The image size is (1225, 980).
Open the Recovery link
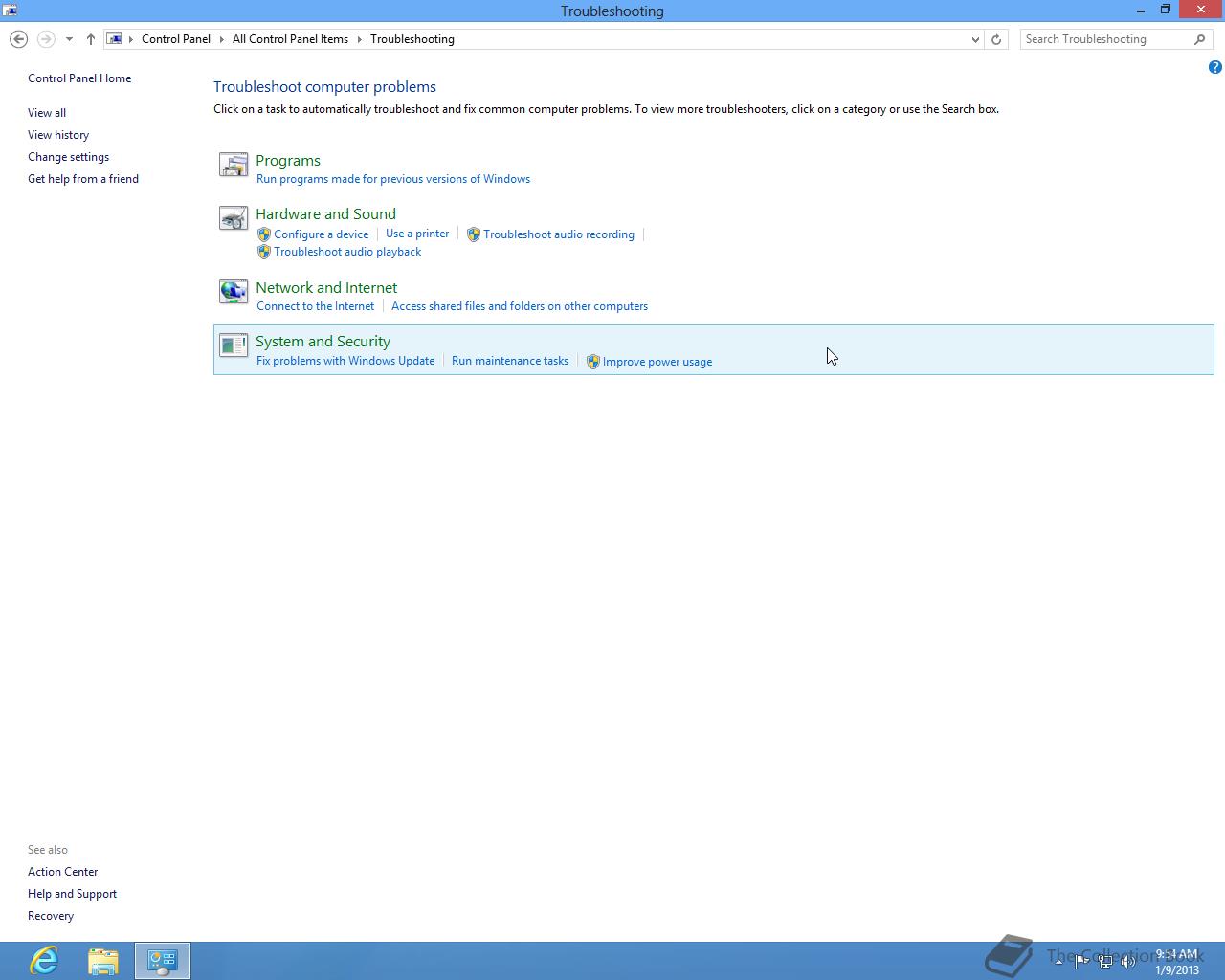pos(51,916)
